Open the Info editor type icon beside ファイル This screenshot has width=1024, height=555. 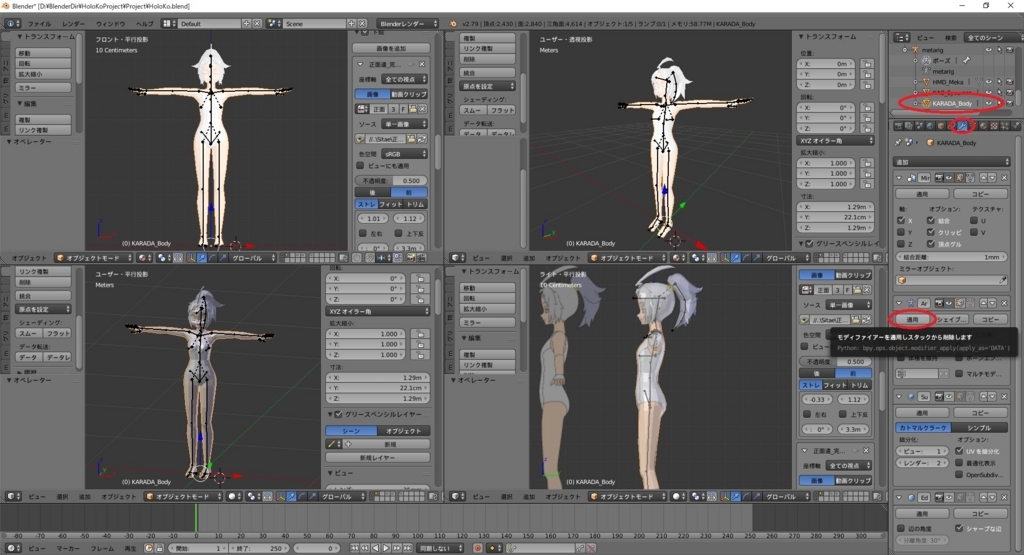(x=12, y=24)
